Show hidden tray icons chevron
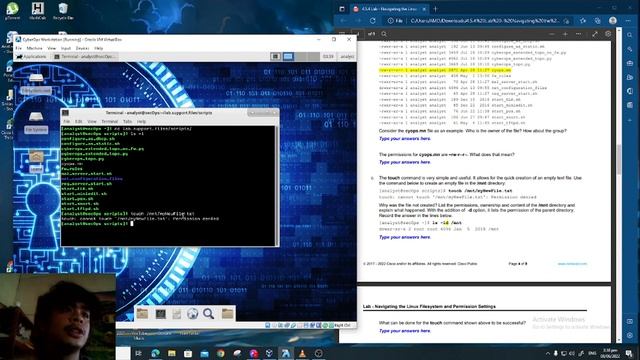This screenshot has height=360, width=640. (548, 353)
